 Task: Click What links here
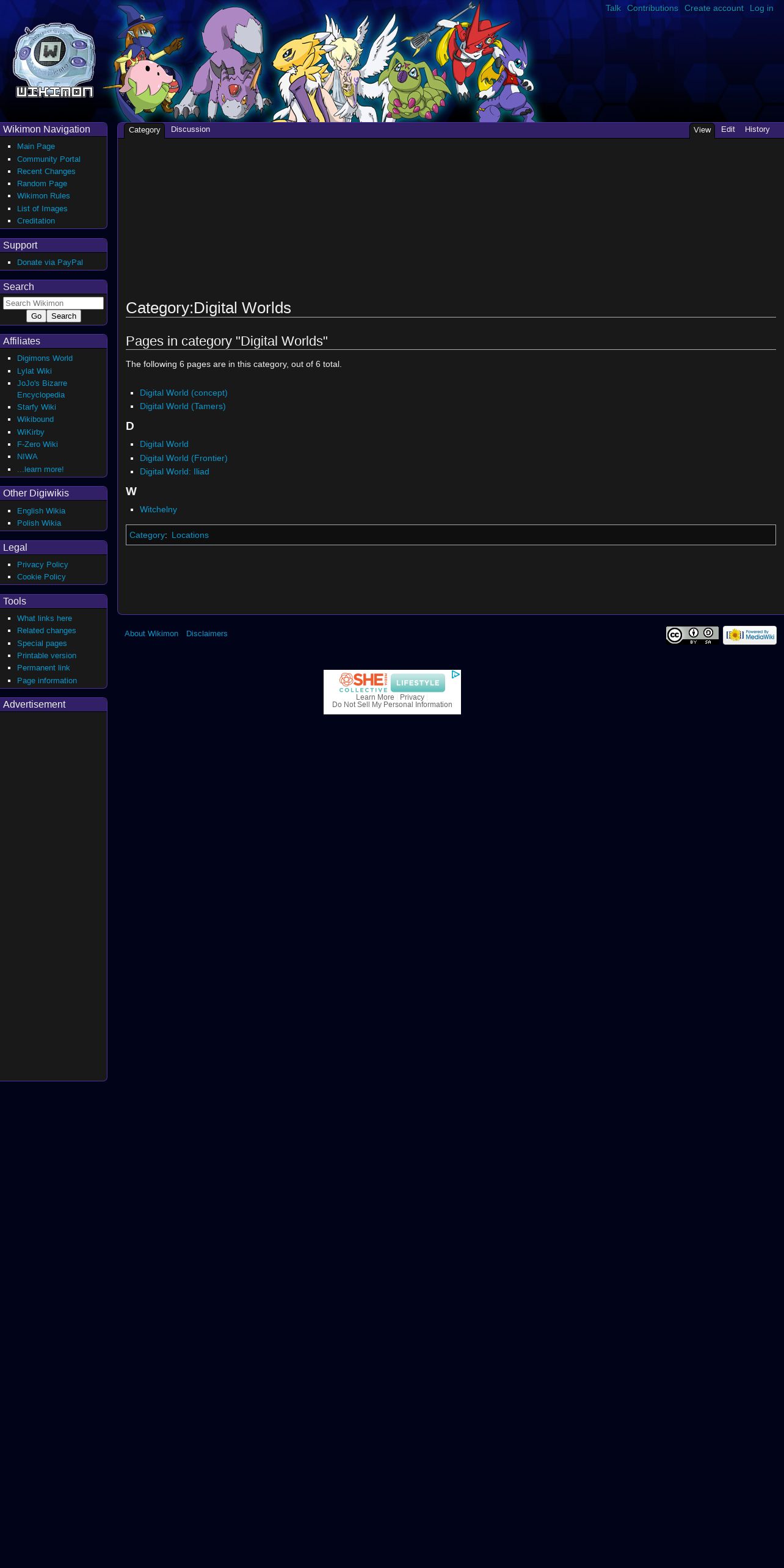click(x=45, y=619)
